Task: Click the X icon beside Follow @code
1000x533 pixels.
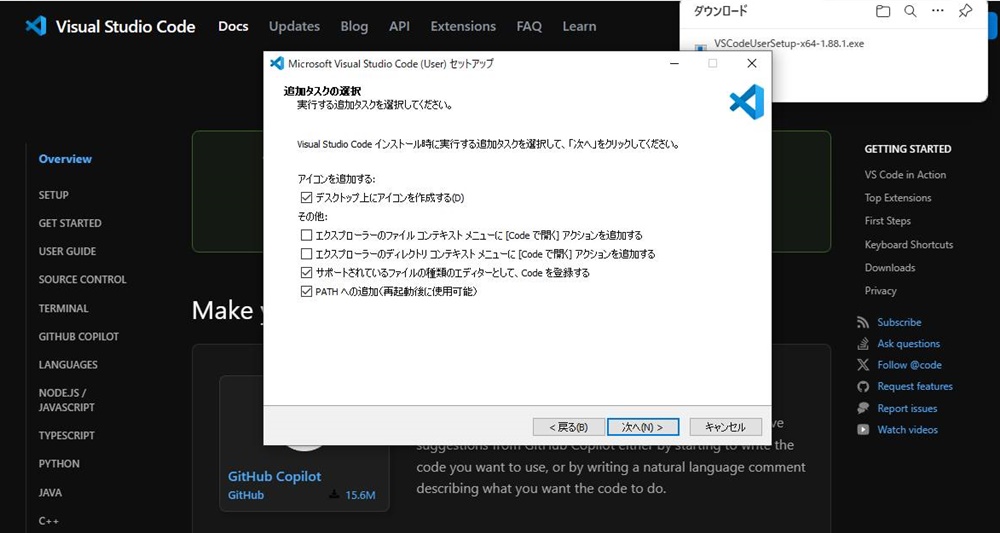Action: tap(863, 365)
